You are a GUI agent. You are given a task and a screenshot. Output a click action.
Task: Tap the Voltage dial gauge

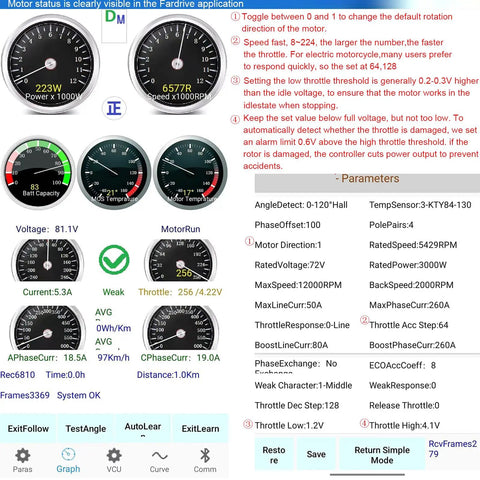coord(47,260)
